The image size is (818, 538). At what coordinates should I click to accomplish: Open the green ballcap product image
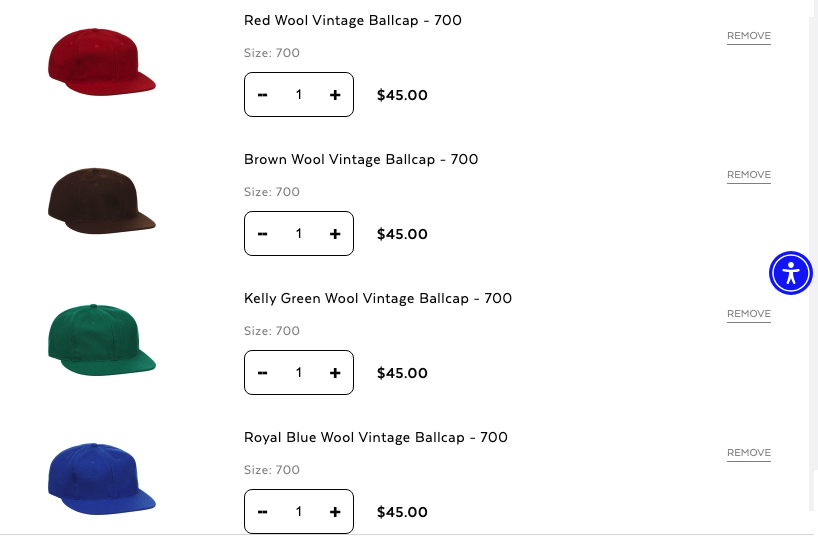(101, 340)
